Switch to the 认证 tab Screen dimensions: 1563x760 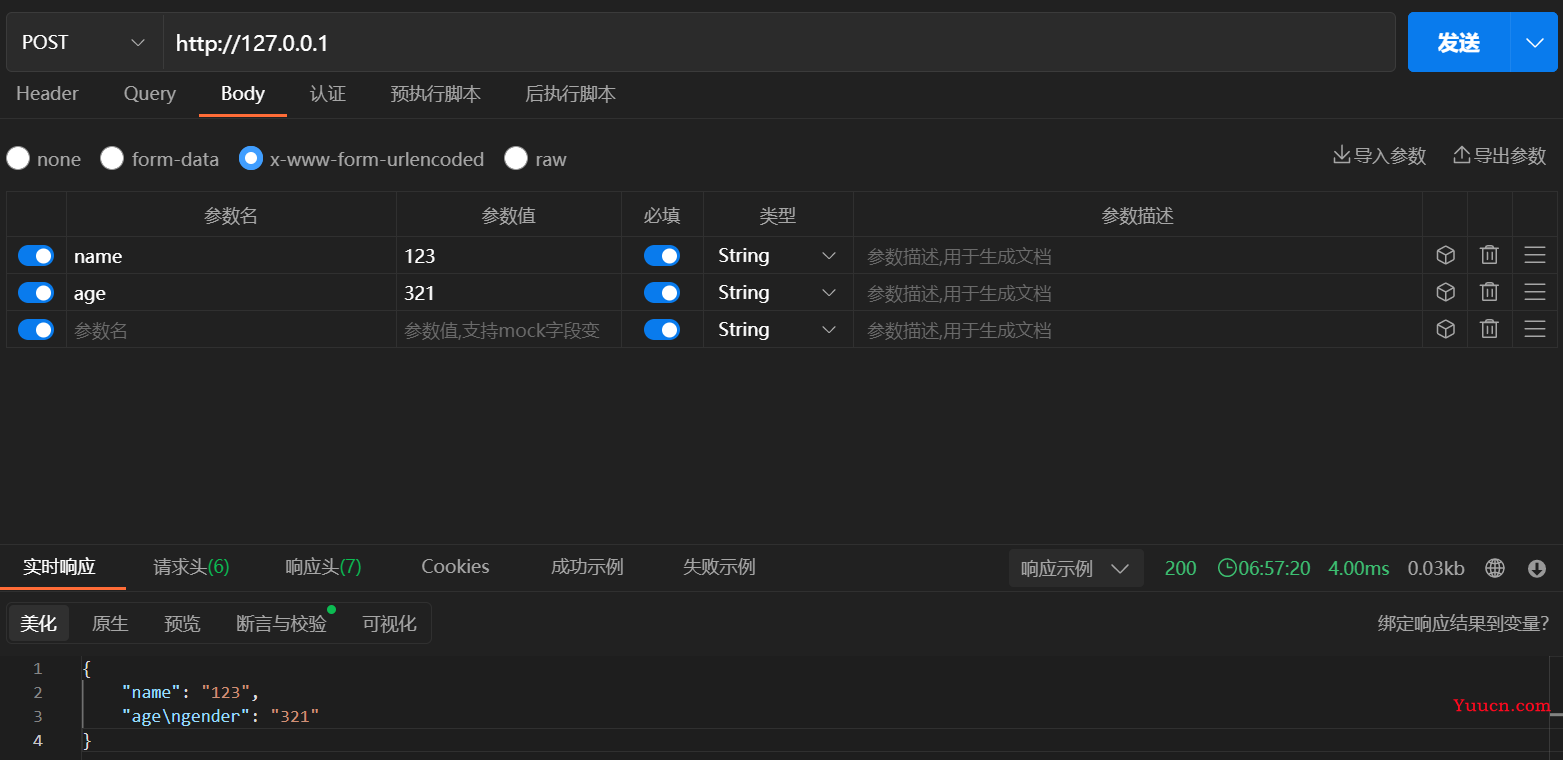[x=328, y=94]
